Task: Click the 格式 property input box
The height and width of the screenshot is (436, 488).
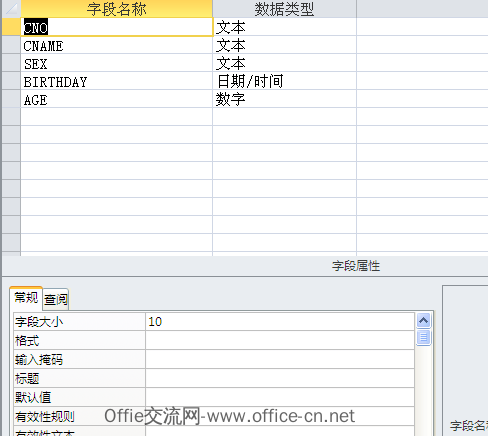Action: click(280, 340)
